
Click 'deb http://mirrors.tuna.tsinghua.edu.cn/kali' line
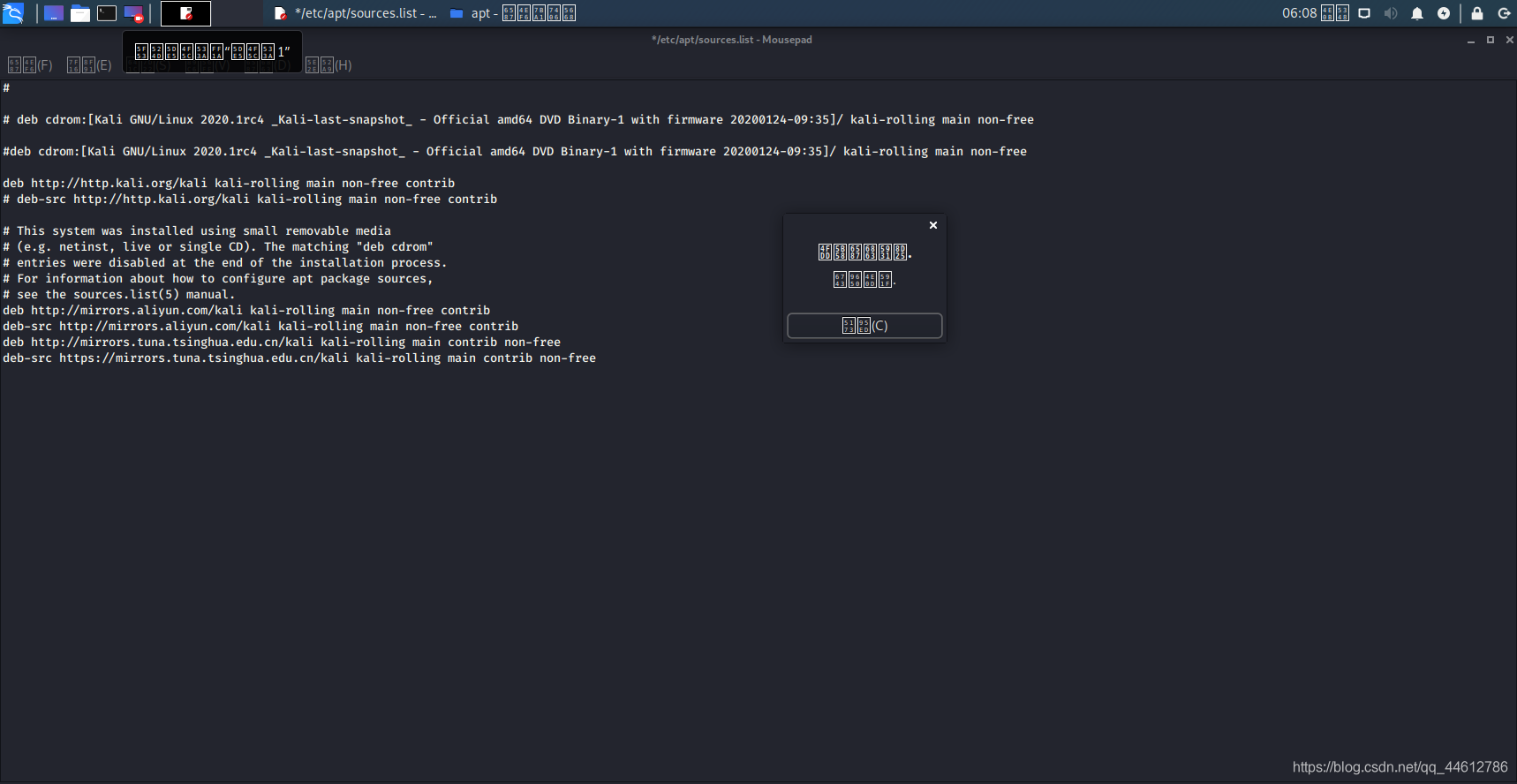point(282,342)
